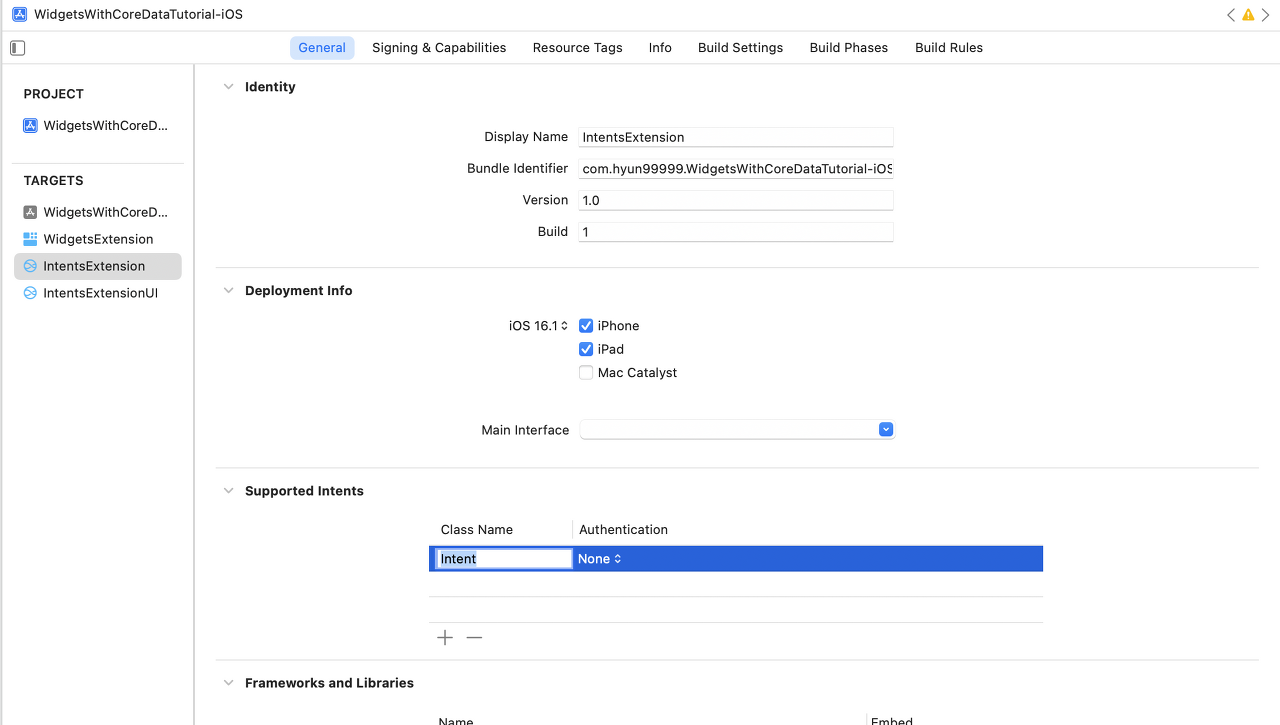Open the Authentication None dropdown
1280x725 pixels.
click(600, 559)
